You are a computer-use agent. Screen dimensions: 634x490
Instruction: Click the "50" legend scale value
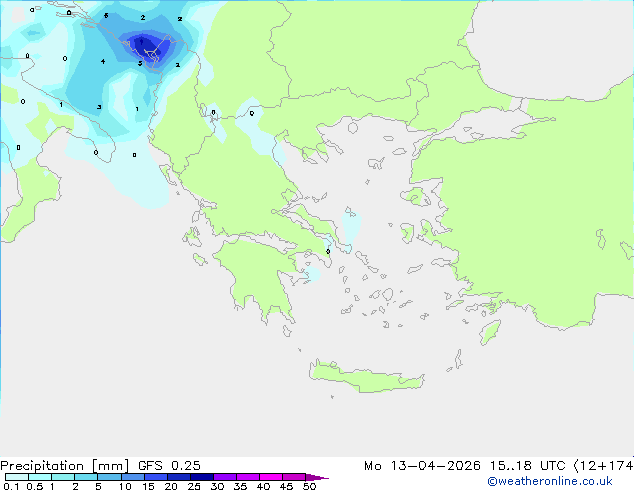click(309, 486)
